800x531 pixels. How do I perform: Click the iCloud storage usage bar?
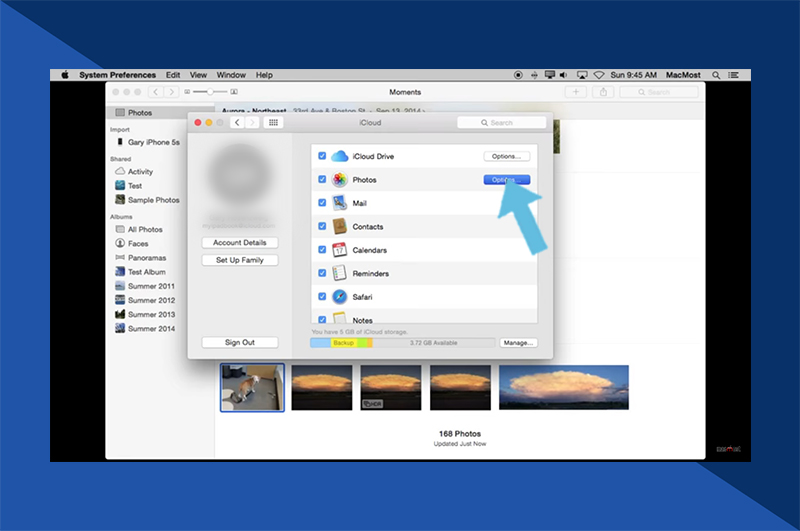pos(403,343)
